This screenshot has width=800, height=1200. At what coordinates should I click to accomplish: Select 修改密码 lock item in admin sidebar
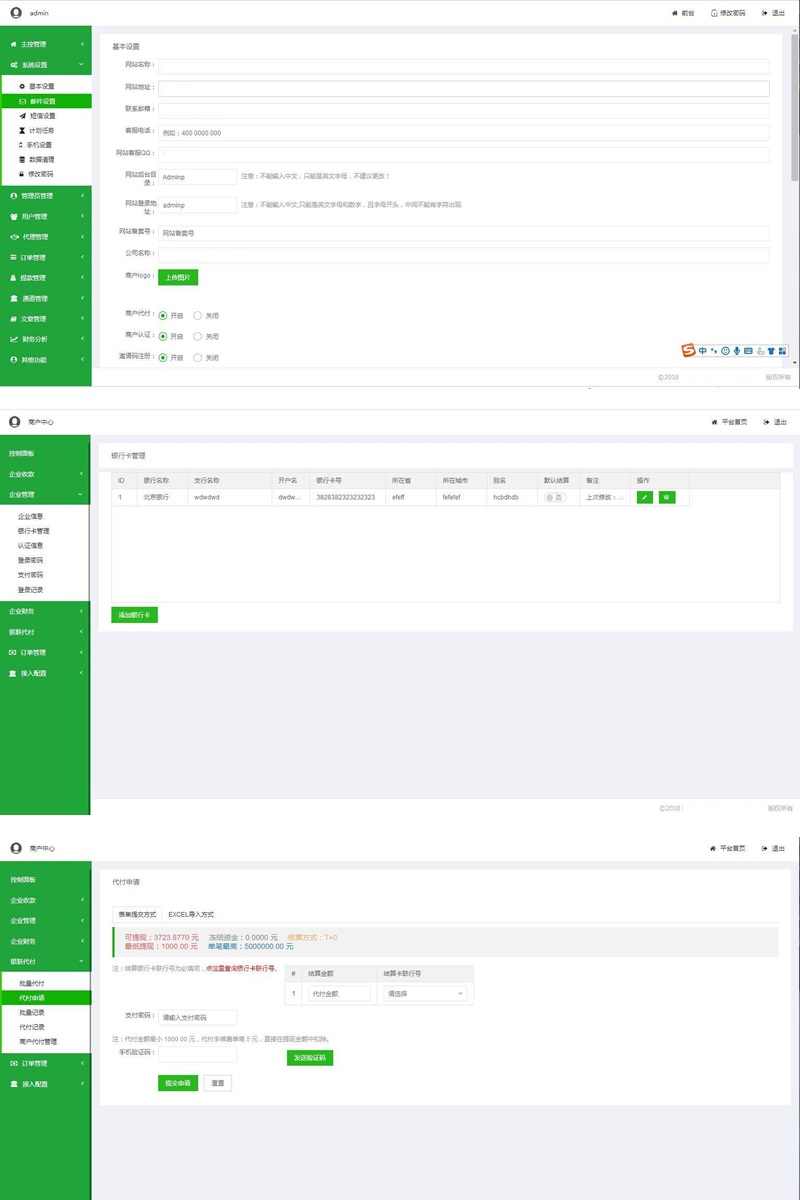coord(46,173)
